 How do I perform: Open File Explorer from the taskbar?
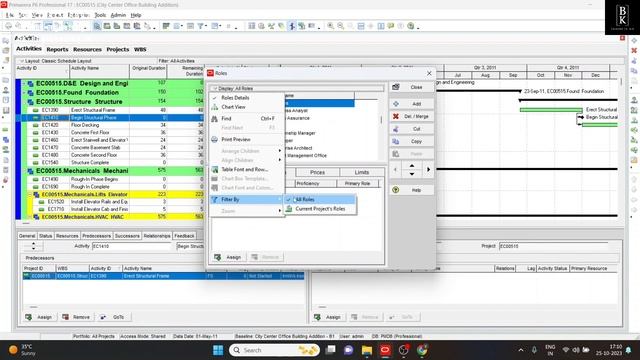pos(367,350)
